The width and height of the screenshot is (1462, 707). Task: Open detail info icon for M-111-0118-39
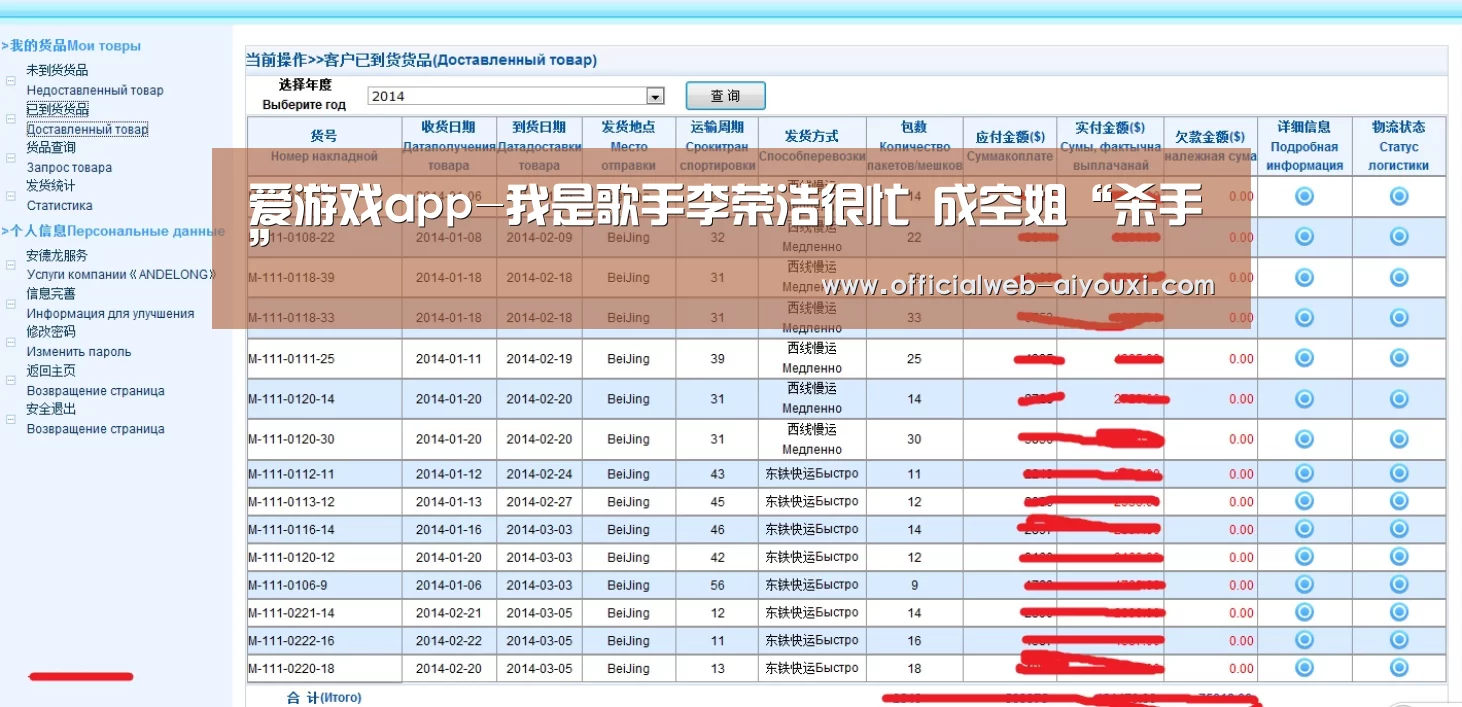pos(1304,277)
